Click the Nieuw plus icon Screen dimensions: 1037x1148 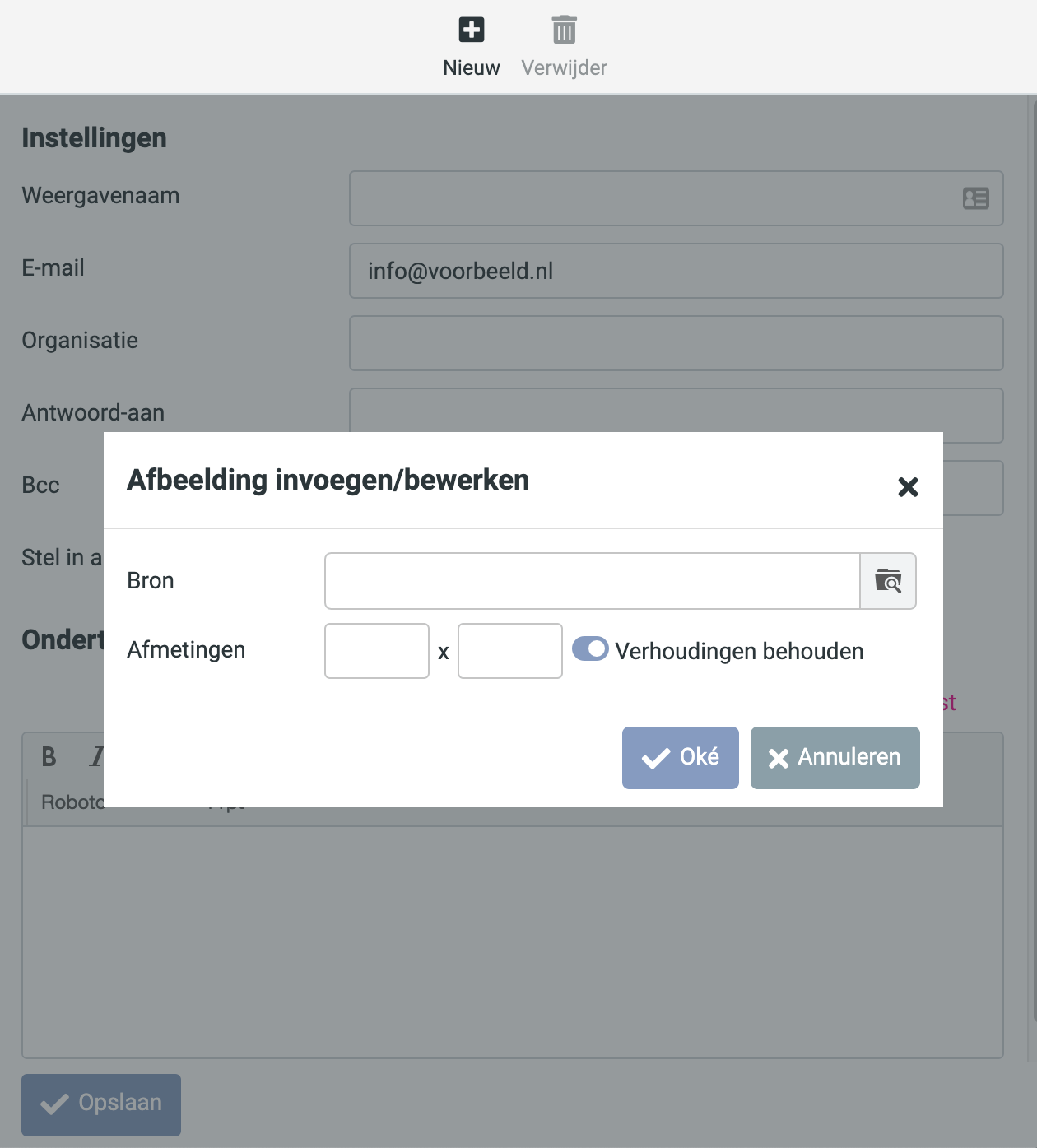click(472, 30)
